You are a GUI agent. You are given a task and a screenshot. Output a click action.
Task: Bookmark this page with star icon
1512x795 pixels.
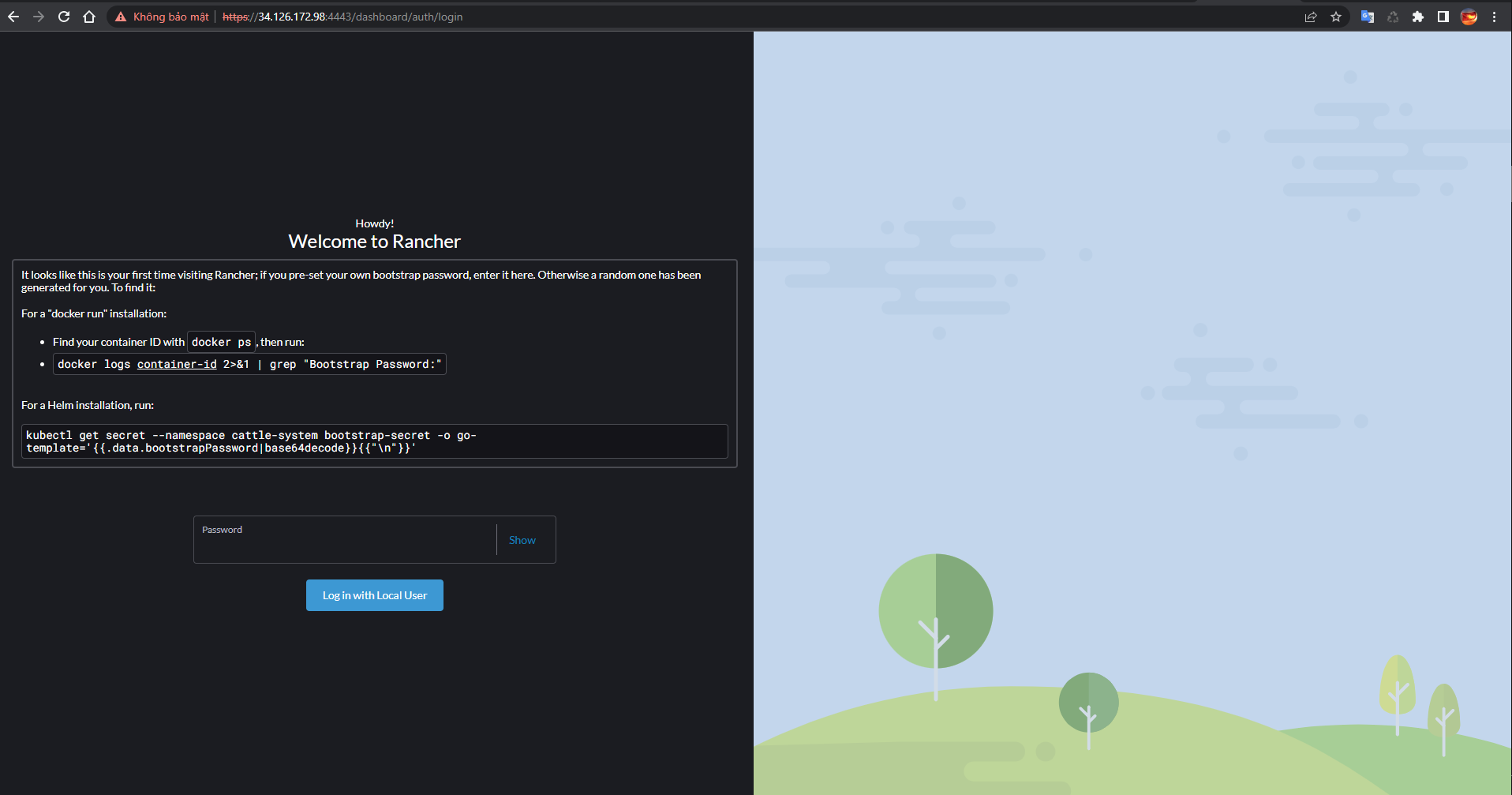[1336, 17]
